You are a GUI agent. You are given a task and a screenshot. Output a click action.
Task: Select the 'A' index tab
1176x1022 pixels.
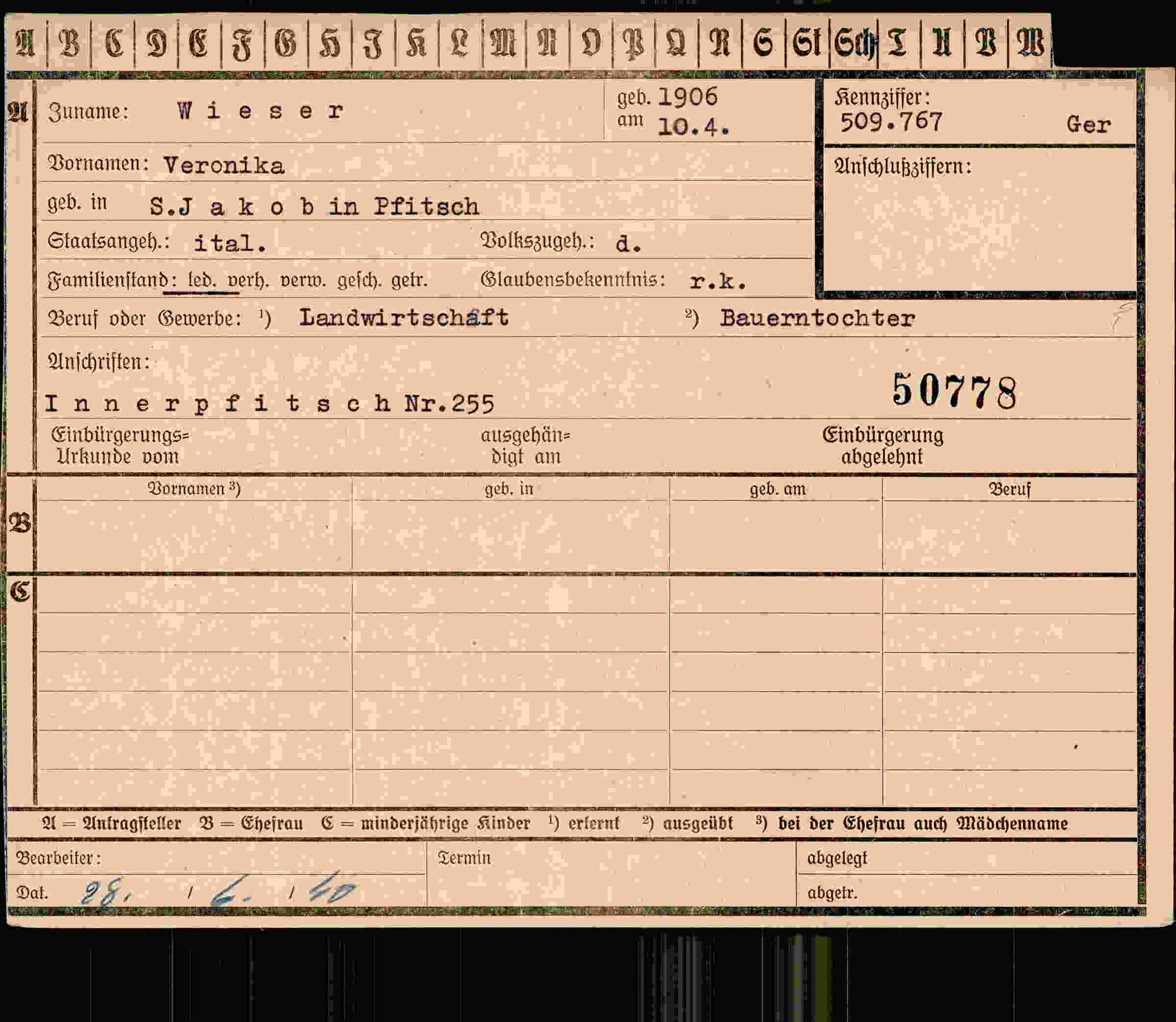click(26, 43)
